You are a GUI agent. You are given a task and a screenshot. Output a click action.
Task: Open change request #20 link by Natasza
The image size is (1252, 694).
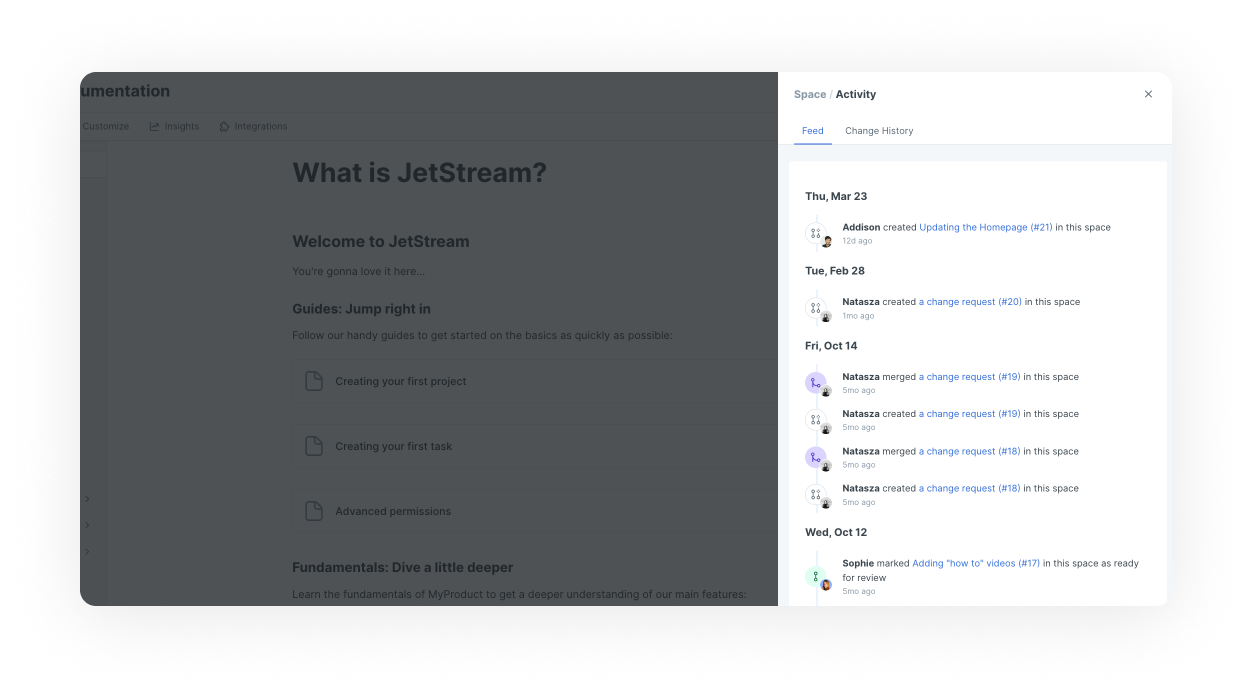click(x=970, y=302)
